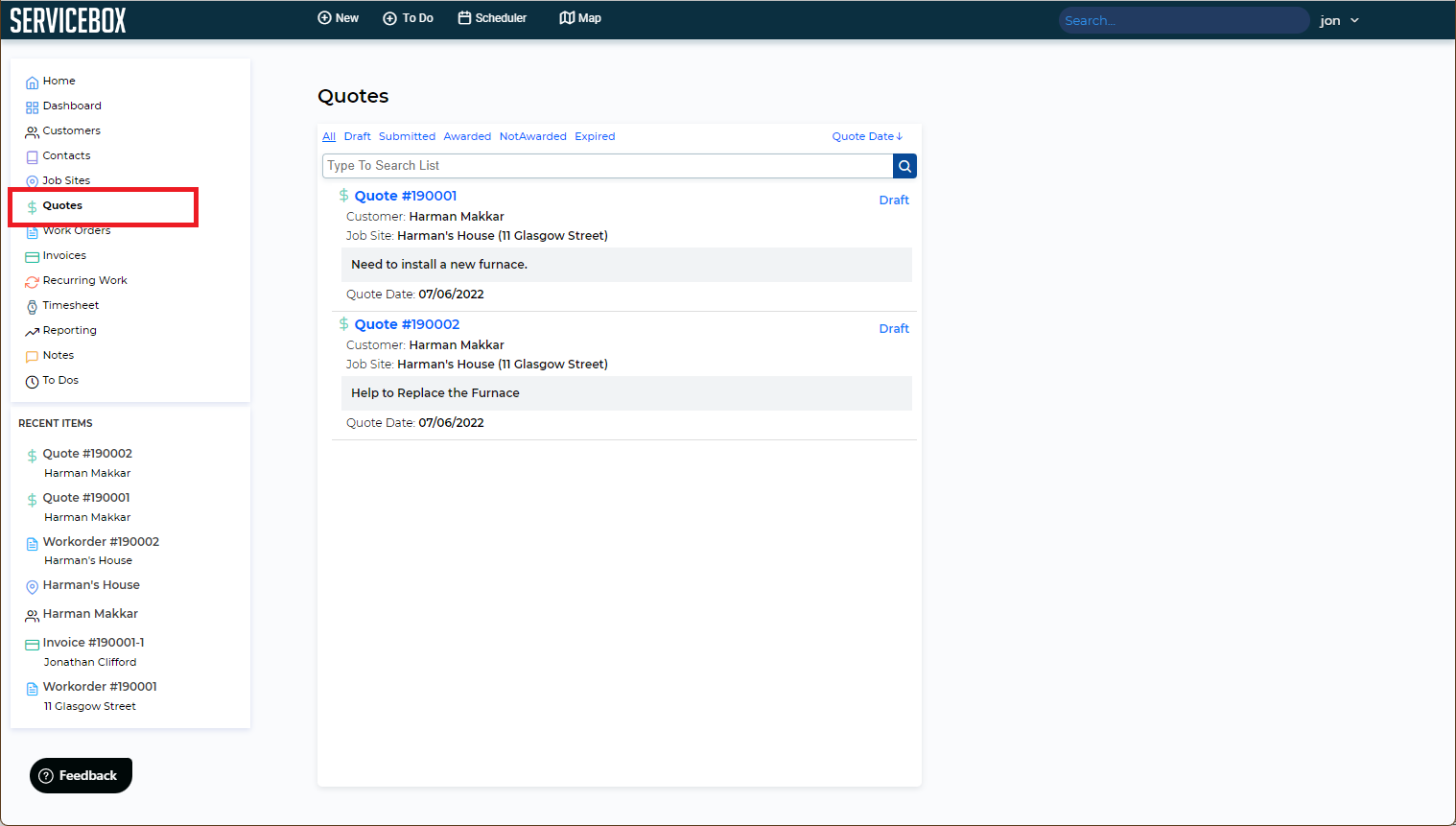Open Invoices from sidebar
This screenshot has height=826, width=1456.
pyautogui.click(x=64, y=256)
